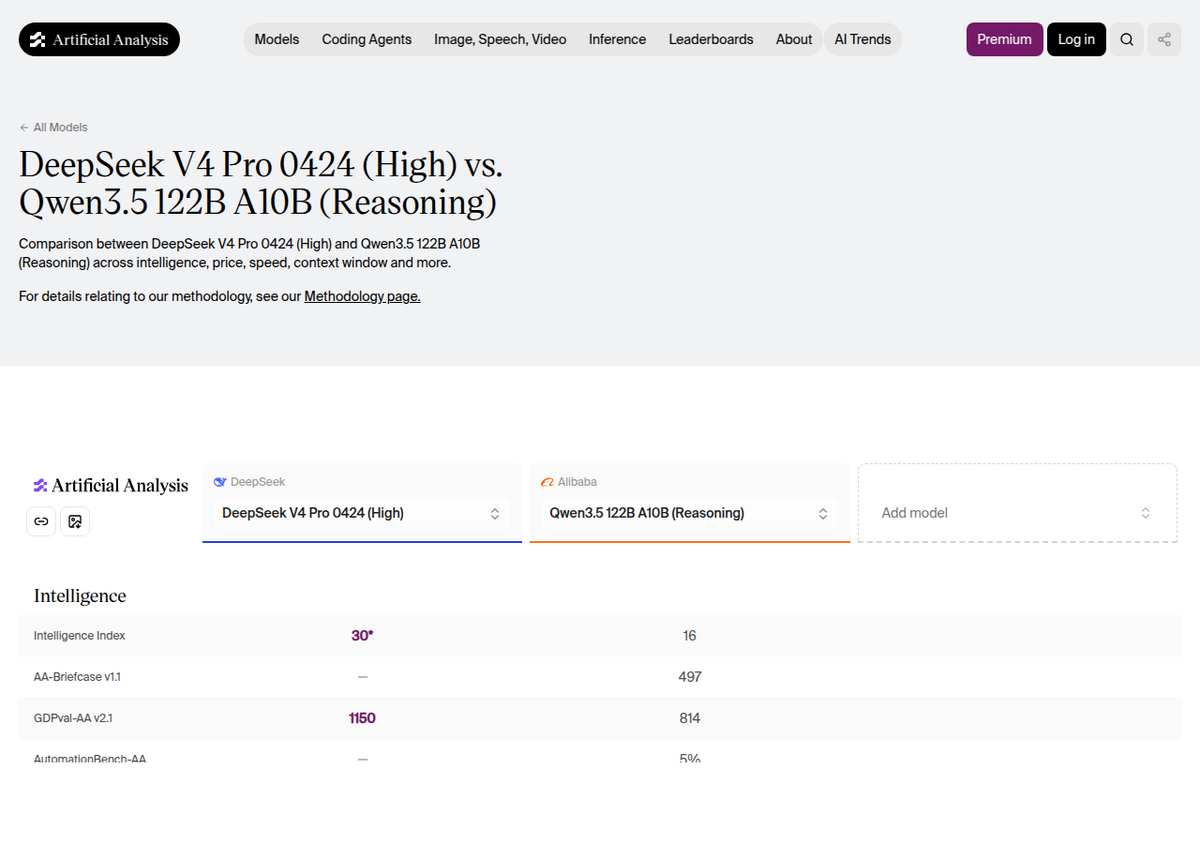Open the Image, Speech, Video menu

click(500, 39)
